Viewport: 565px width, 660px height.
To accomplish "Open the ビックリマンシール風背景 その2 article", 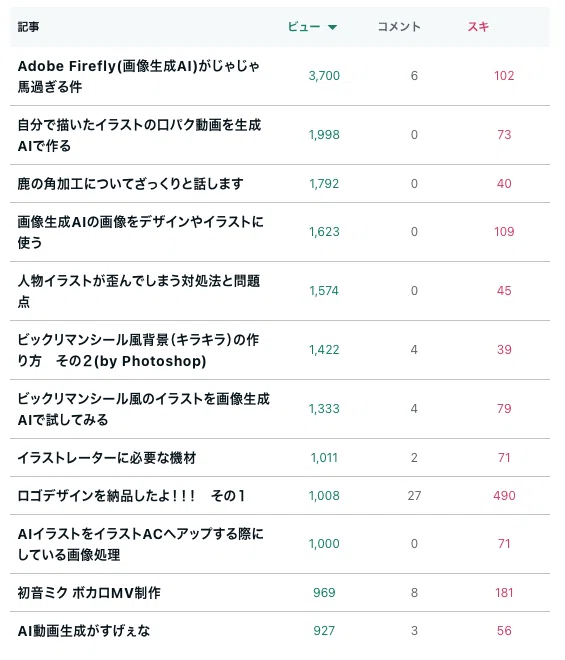I will (139, 350).
